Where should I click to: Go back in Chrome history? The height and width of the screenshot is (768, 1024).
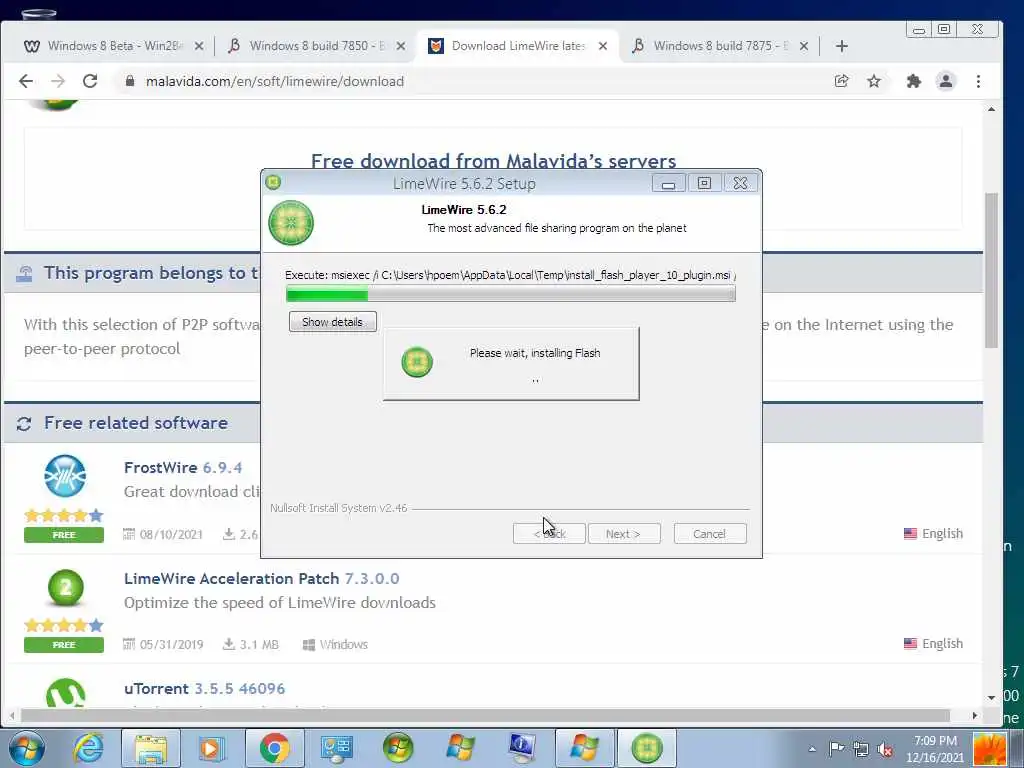click(x=25, y=81)
